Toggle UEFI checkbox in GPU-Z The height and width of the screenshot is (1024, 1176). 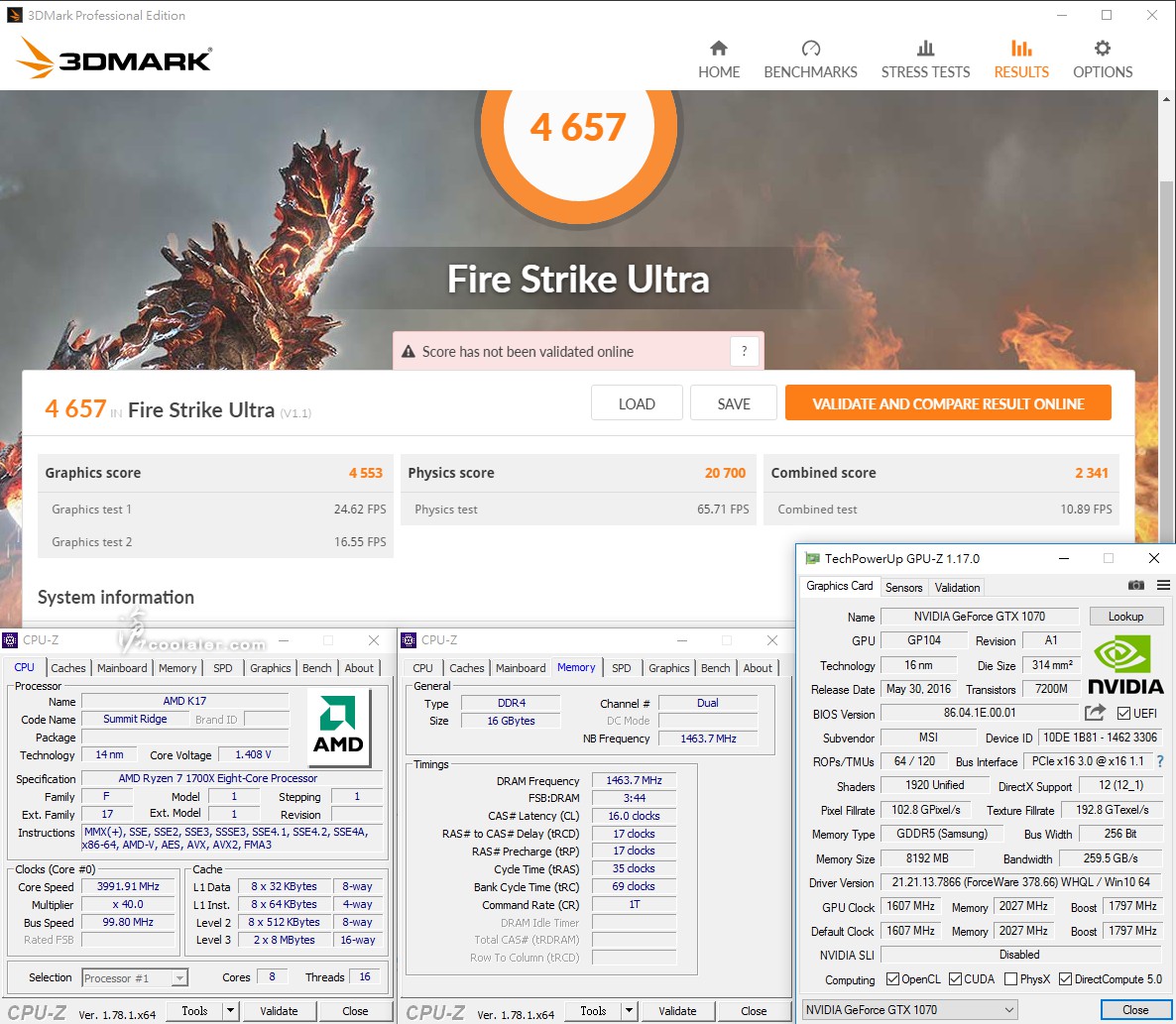click(x=1123, y=713)
